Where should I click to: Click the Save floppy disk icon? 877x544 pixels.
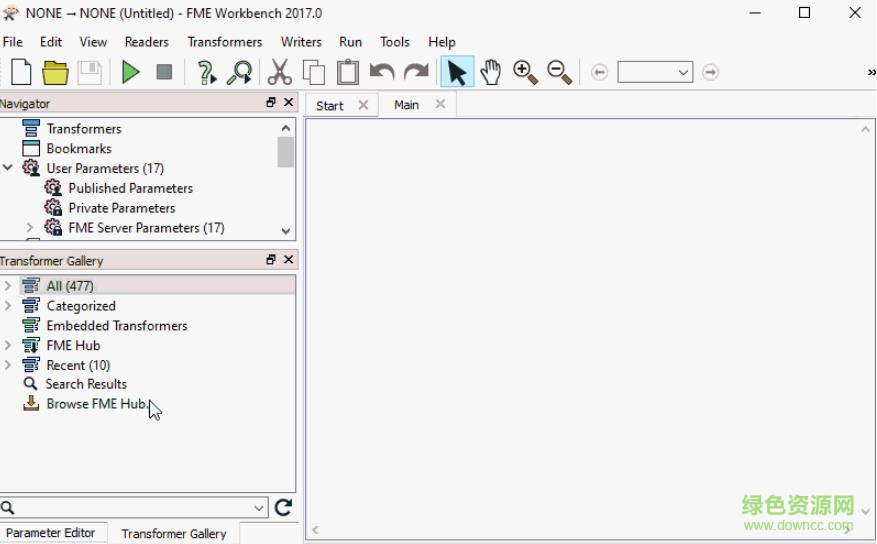(x=89, y=72)
